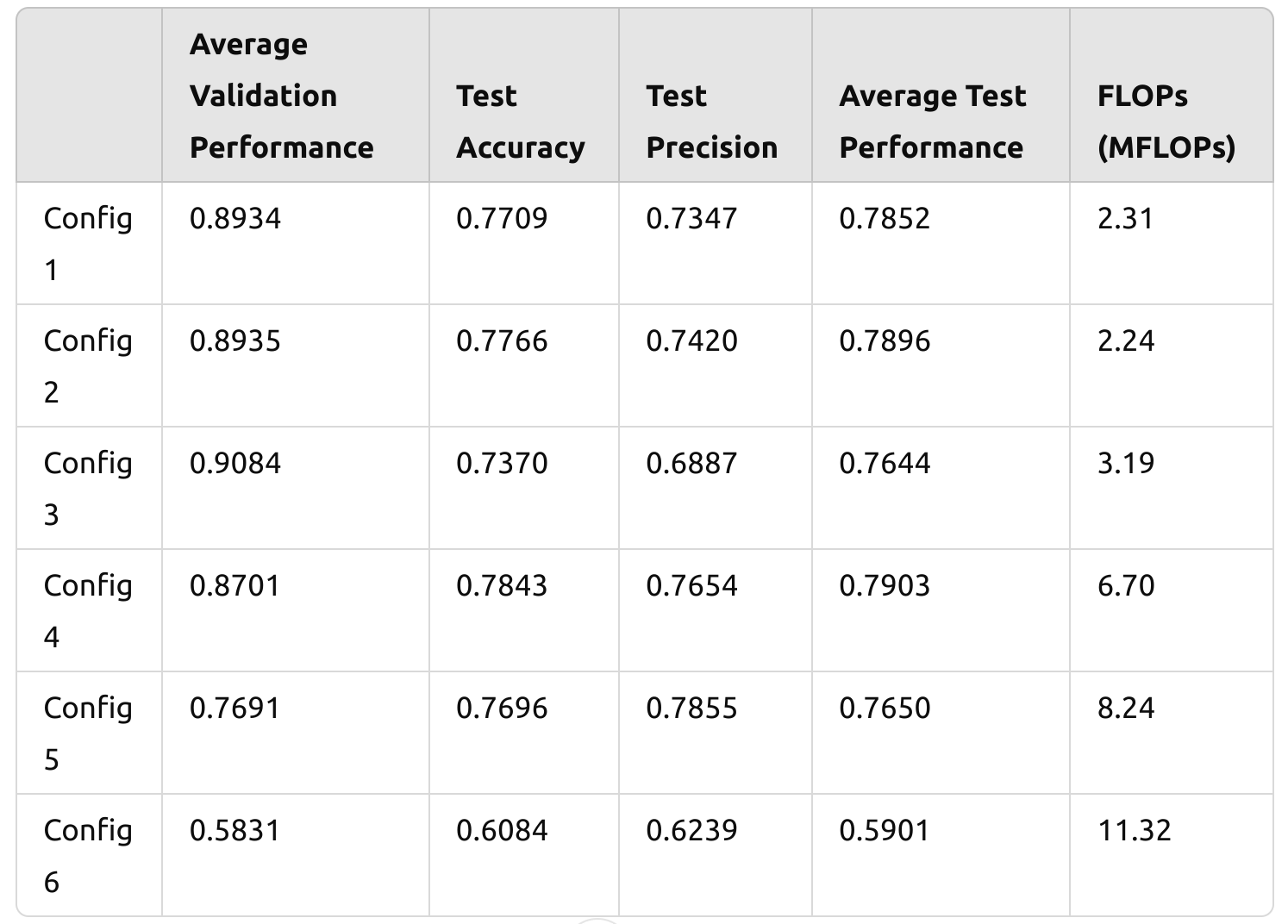This screenshot has height=924, width=1288.
Task: Click the 2.24 FLOPs value
Action: tap(1125, 341)
